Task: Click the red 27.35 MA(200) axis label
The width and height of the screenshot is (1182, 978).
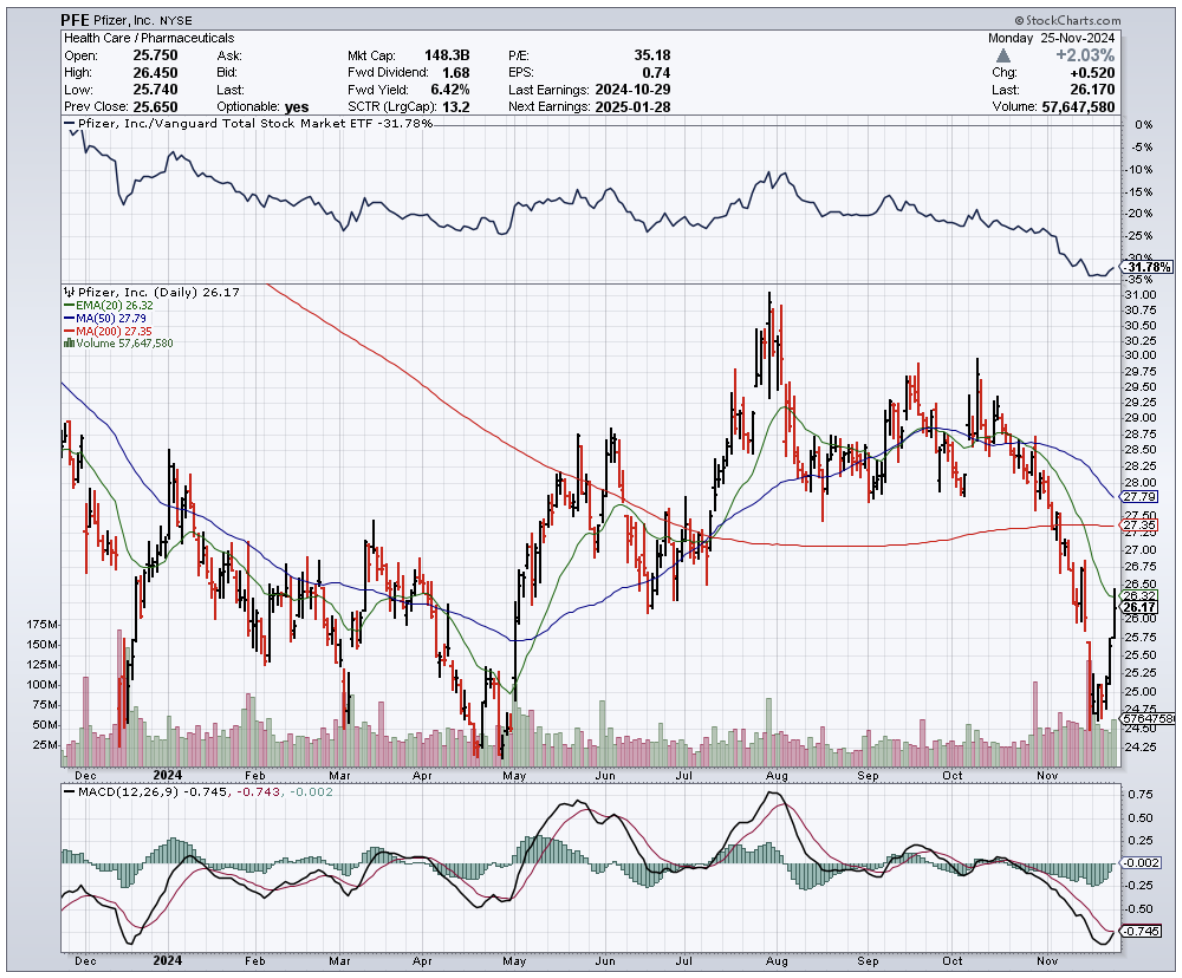Action: pyautogui.click(x=1139, y=524)
